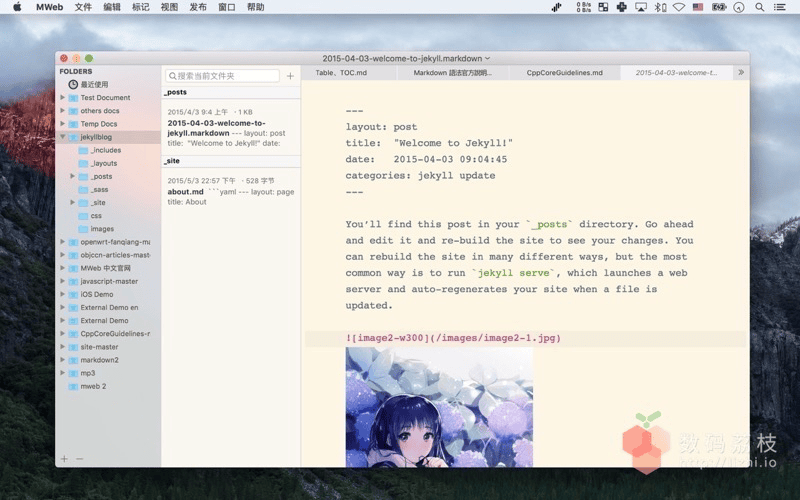Expand the others docs folder
800x500 pixels.
62,110
